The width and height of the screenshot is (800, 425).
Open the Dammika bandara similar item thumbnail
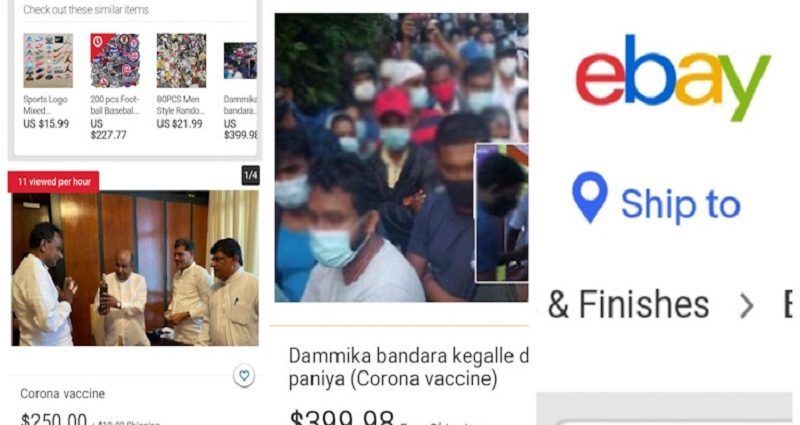[x=240, y=61]
